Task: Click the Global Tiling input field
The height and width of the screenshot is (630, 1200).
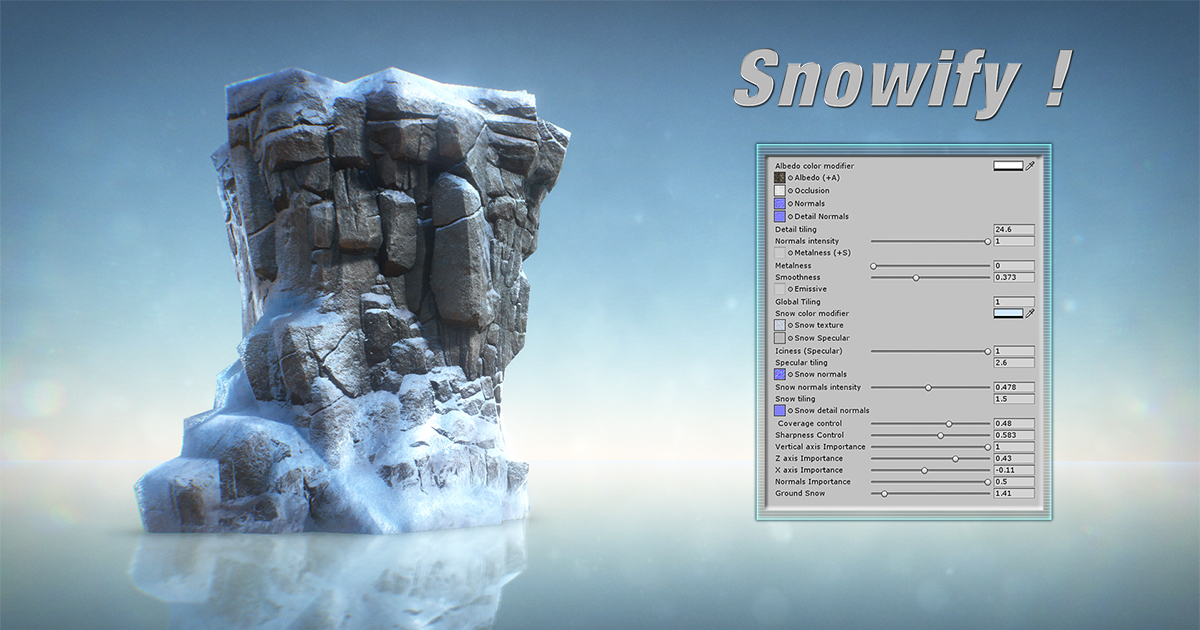Action: tap(1012, 301)
